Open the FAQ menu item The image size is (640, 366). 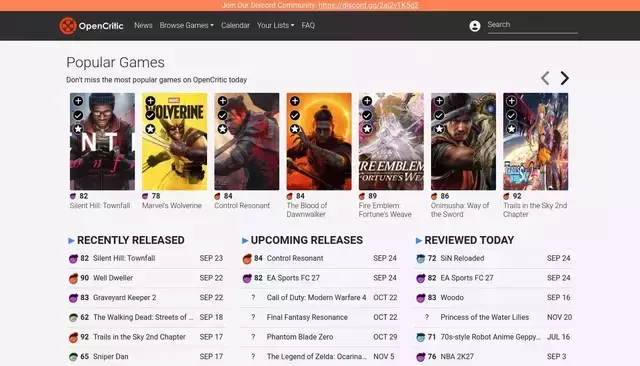point(308,25)
